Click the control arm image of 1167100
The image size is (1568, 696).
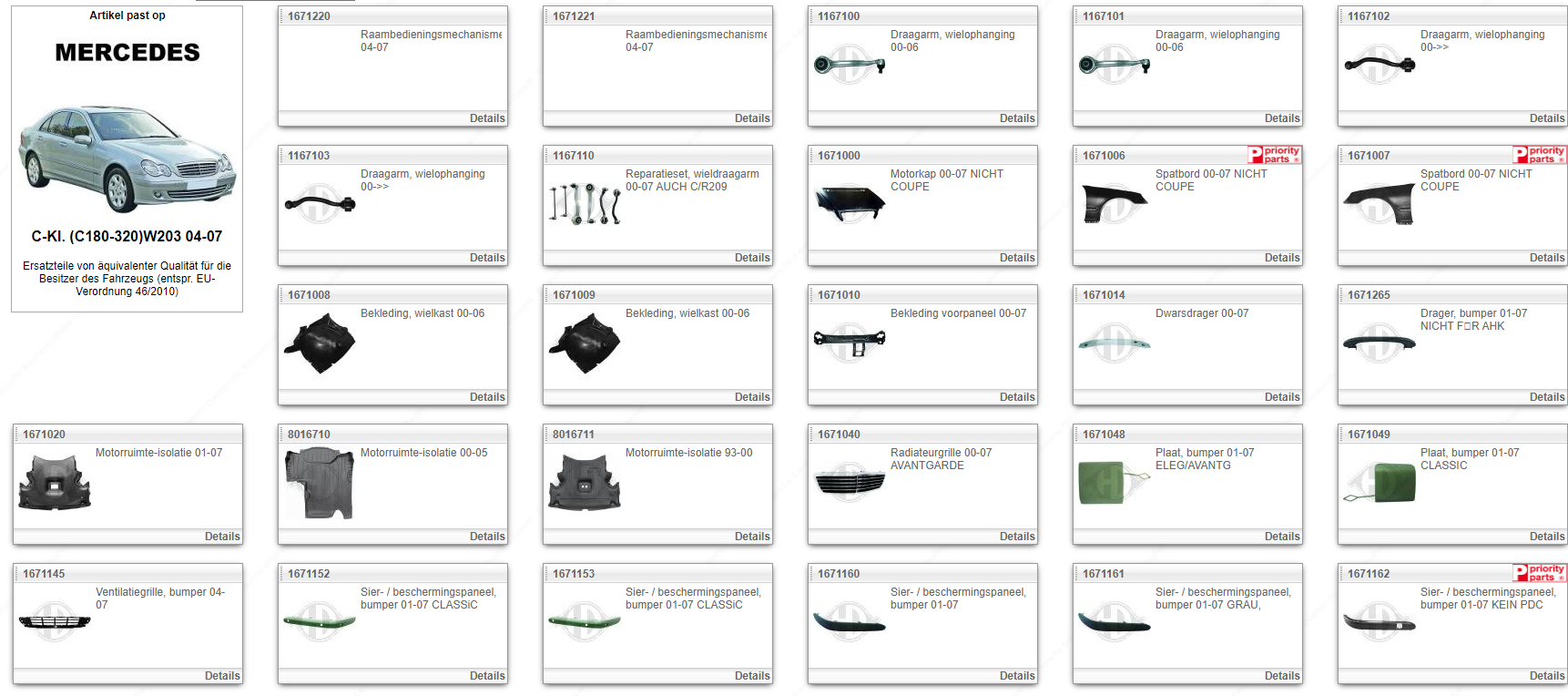(x=849, y=65)
